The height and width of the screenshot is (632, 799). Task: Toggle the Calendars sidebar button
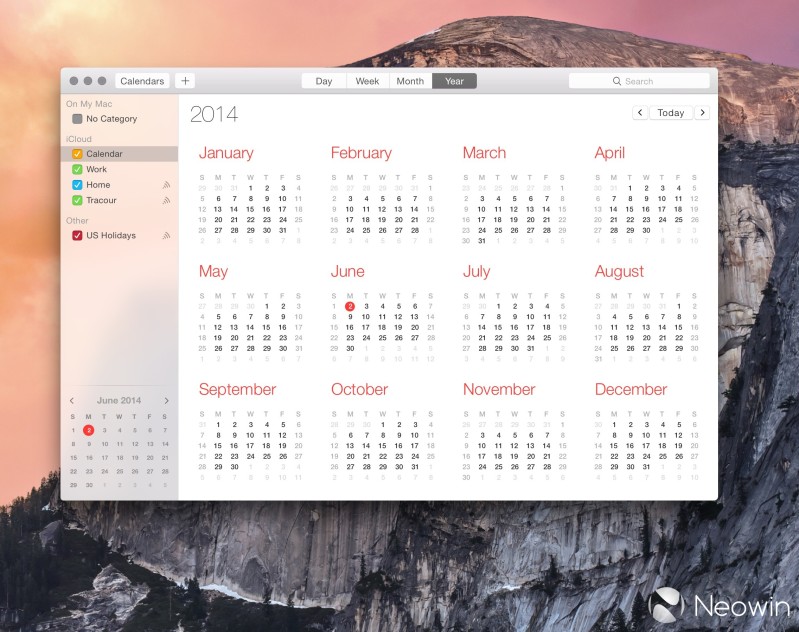[x=142, y=81]
